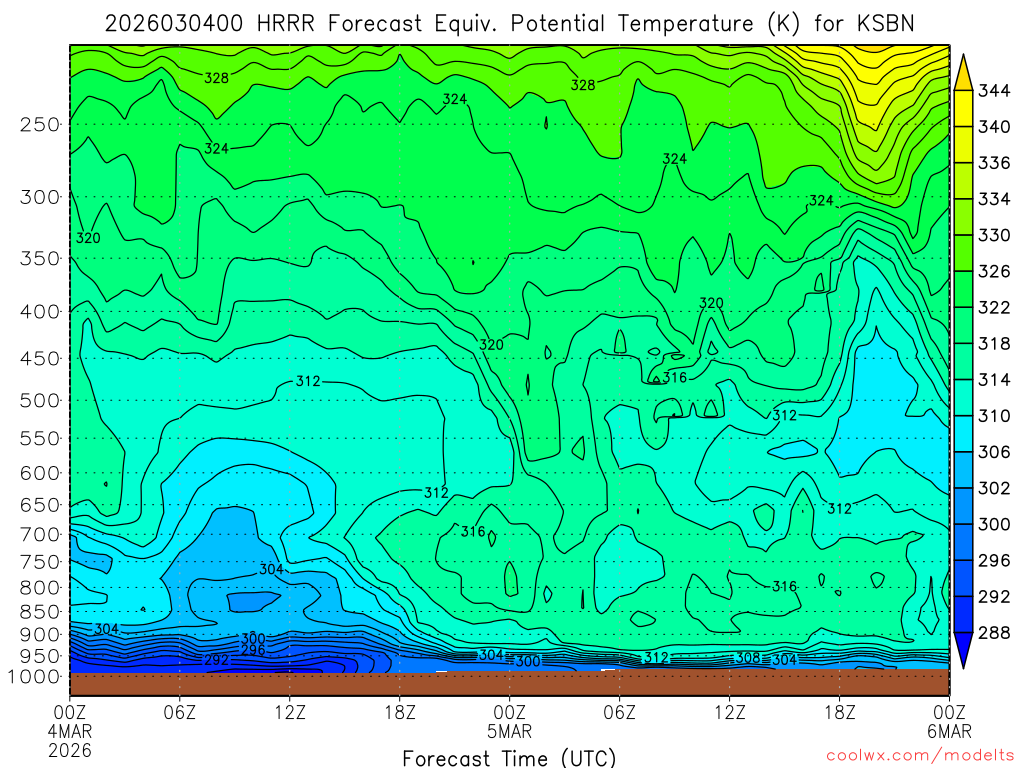Click the 700 pressure axis label

click(40, 534)
